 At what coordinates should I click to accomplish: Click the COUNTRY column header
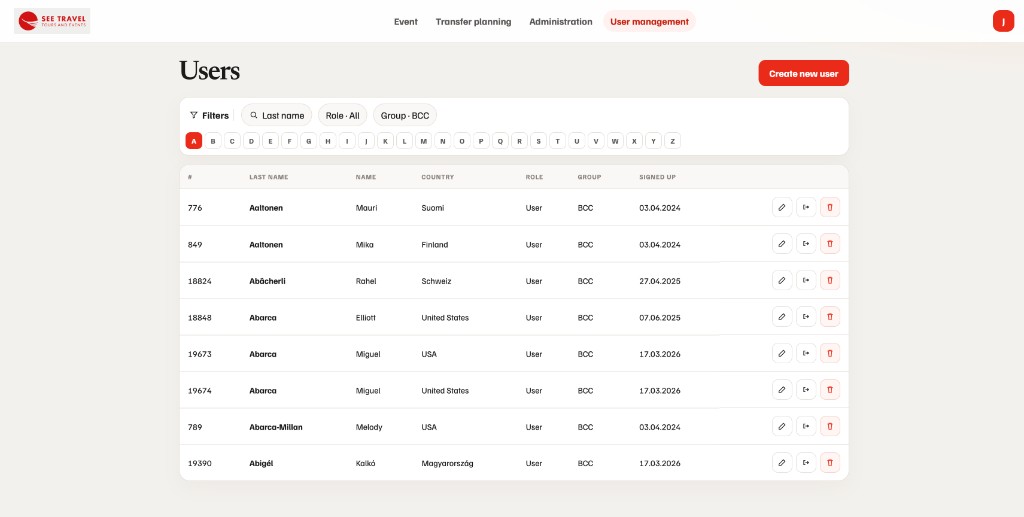(438, 177)
